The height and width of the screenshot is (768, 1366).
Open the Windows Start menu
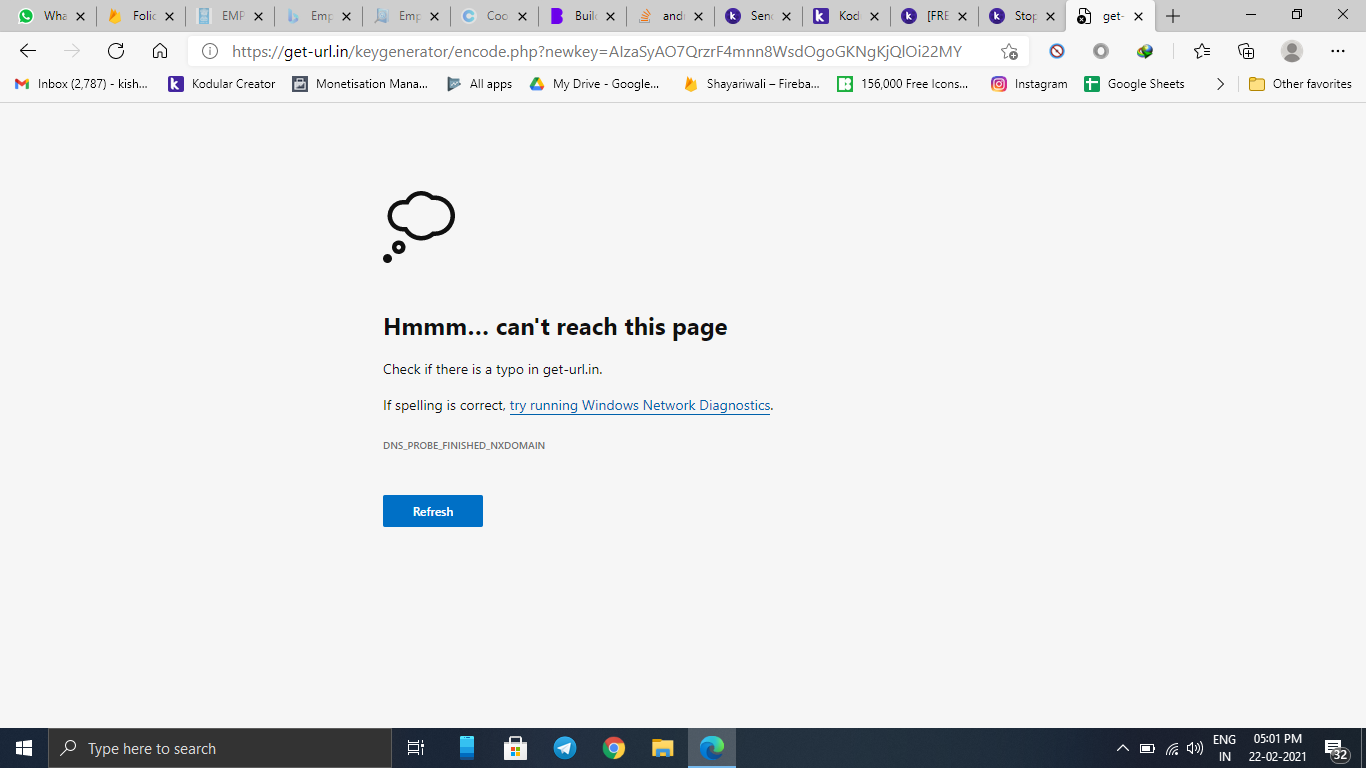tap(24, 748)
